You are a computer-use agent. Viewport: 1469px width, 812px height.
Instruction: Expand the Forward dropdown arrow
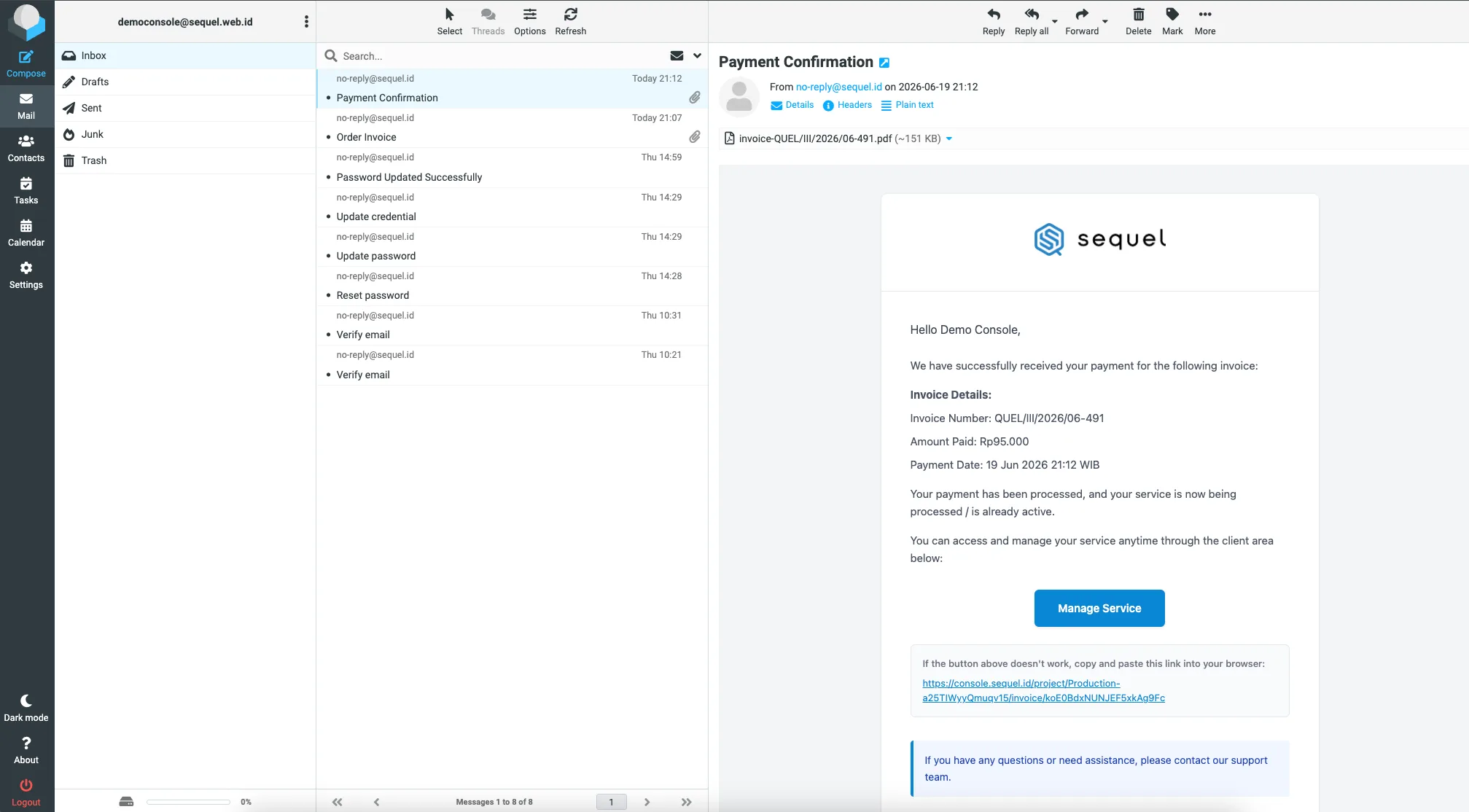pos(1105,22)
